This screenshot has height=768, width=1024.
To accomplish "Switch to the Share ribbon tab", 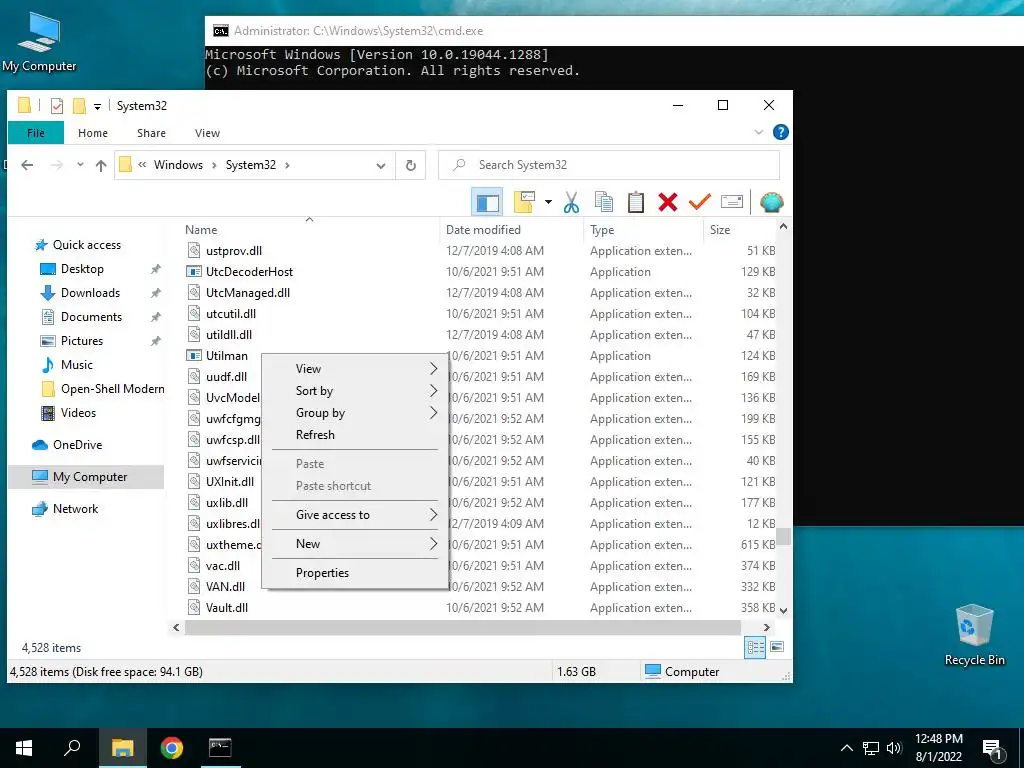I will coord(151,133).
